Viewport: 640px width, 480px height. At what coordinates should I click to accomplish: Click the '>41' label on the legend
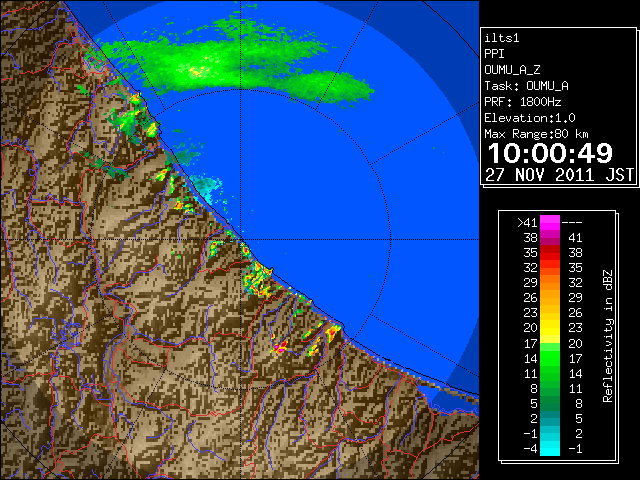click(x=527, y=223)
